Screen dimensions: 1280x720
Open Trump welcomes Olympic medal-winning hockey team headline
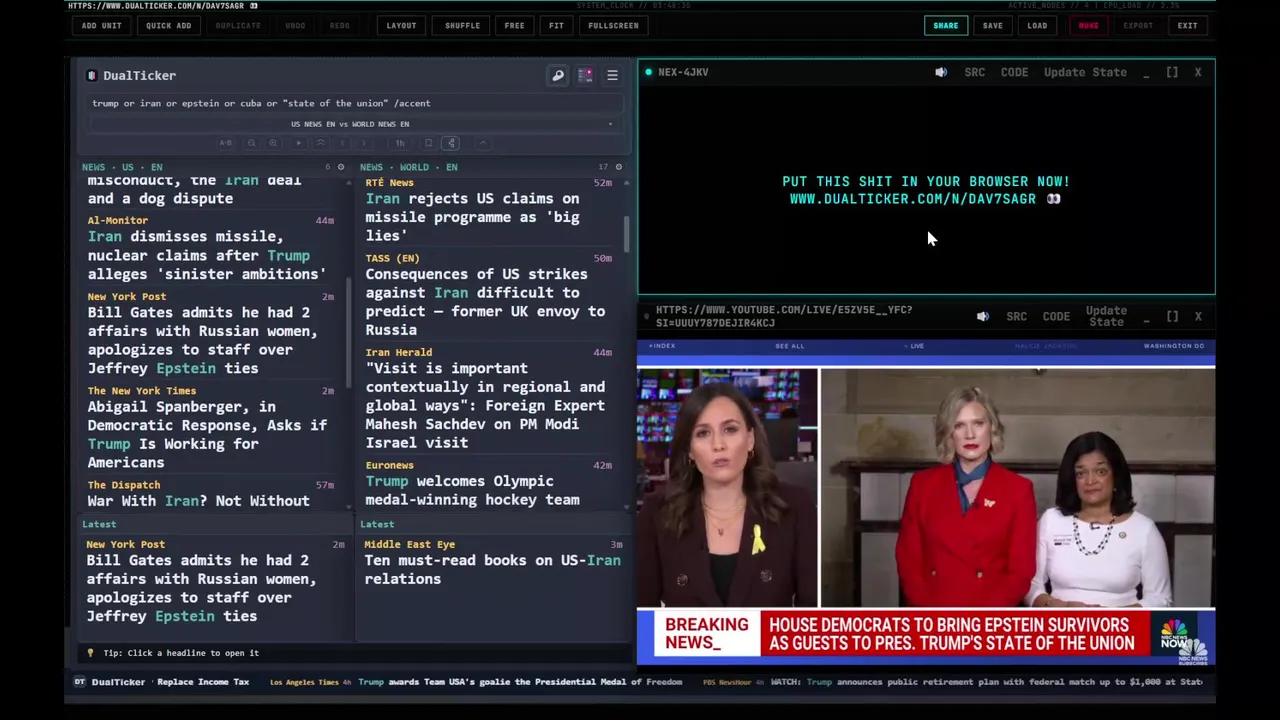(472, 490)
